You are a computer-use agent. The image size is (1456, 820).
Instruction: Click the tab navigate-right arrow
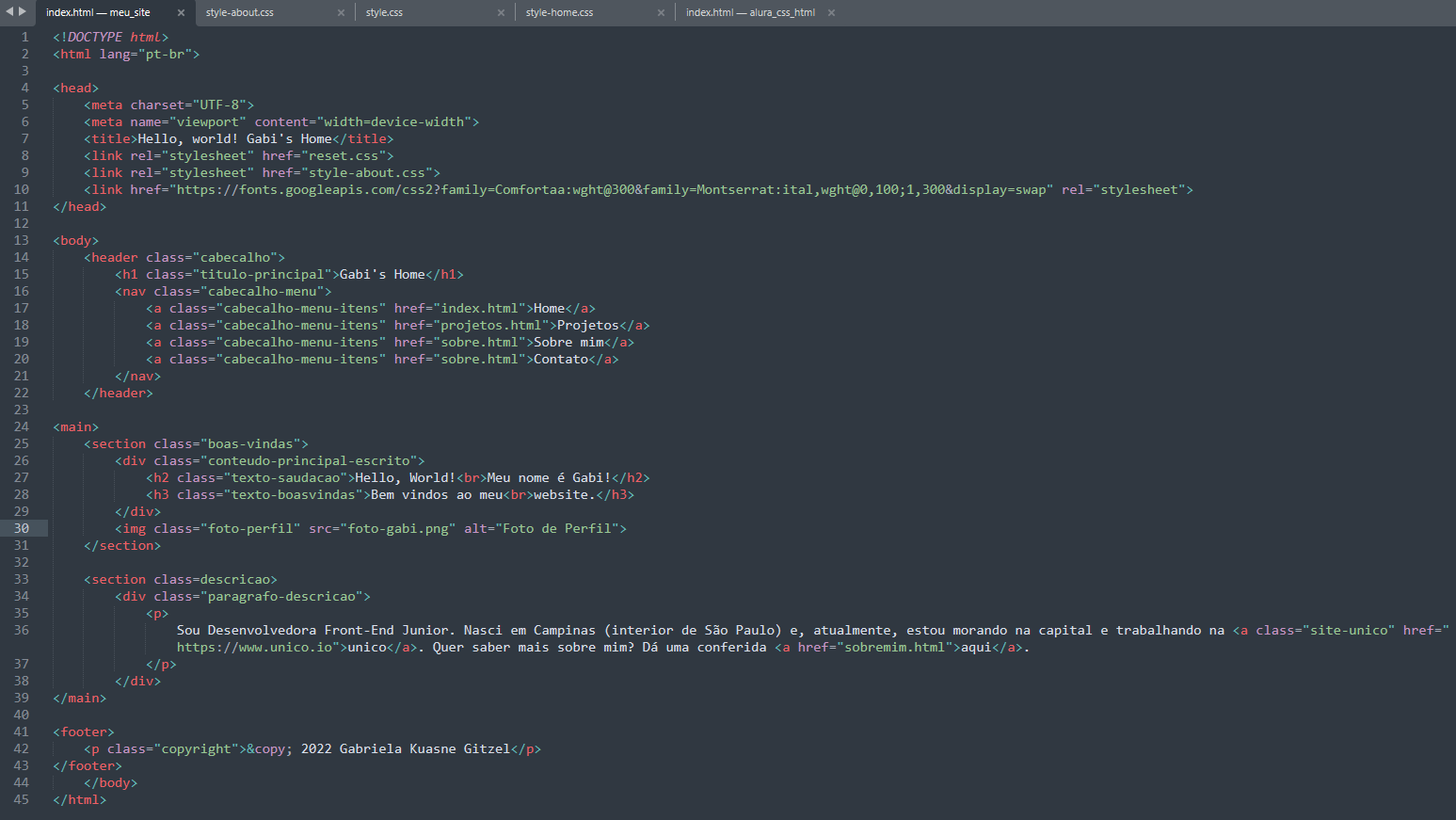click(x=23, y=12)
